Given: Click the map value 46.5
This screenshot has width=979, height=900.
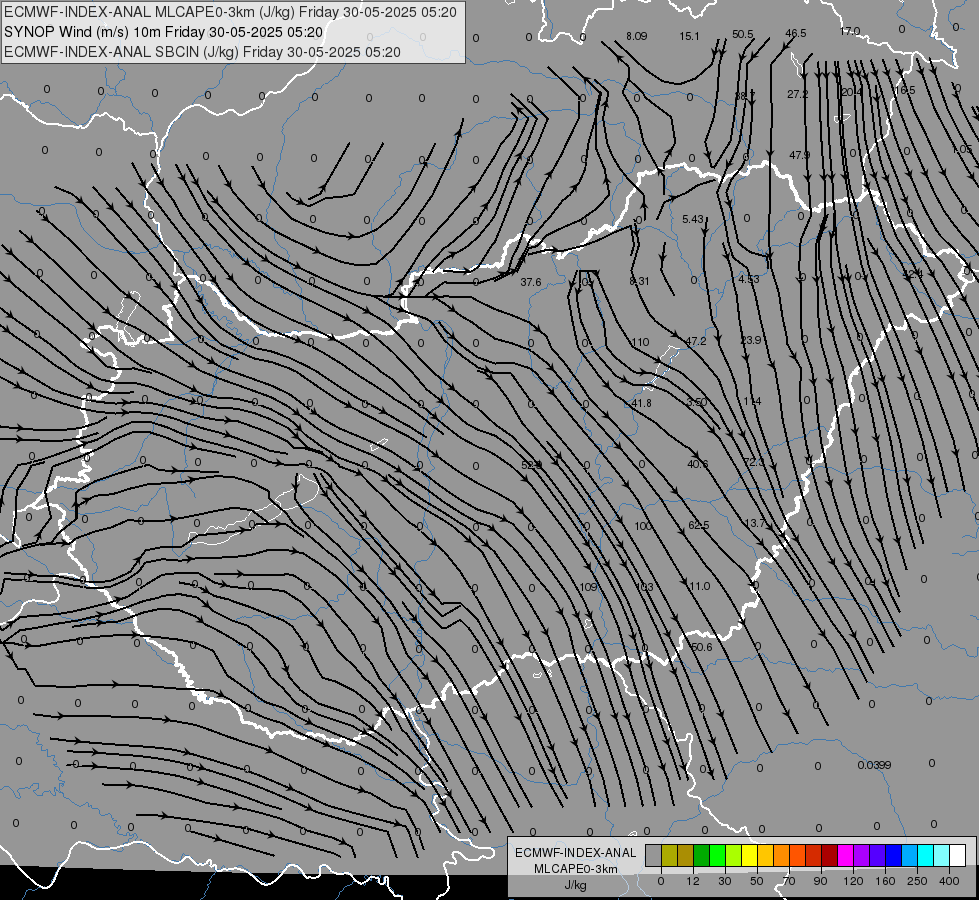Looking at the screenshot, I should (x=796, y=33).
